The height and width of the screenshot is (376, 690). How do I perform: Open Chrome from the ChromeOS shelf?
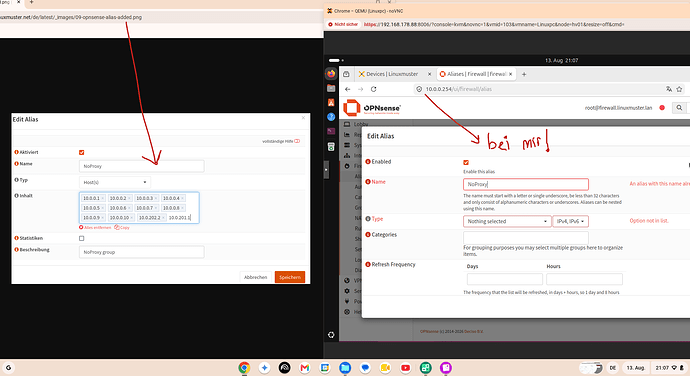coord(244,368)
